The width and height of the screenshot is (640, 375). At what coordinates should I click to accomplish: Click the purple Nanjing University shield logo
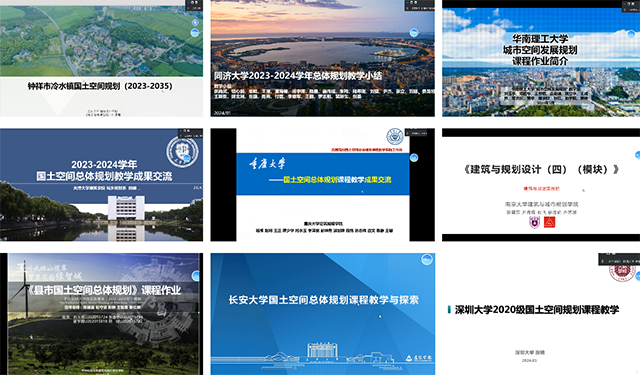coord(534,222)
